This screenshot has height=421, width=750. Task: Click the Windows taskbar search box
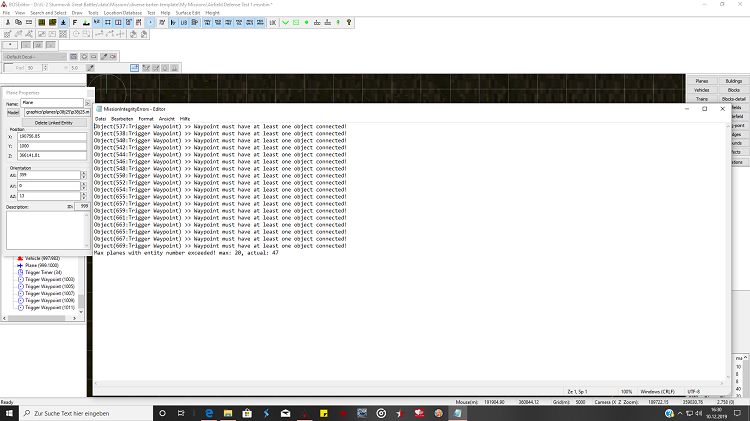(x=86, y=413)
